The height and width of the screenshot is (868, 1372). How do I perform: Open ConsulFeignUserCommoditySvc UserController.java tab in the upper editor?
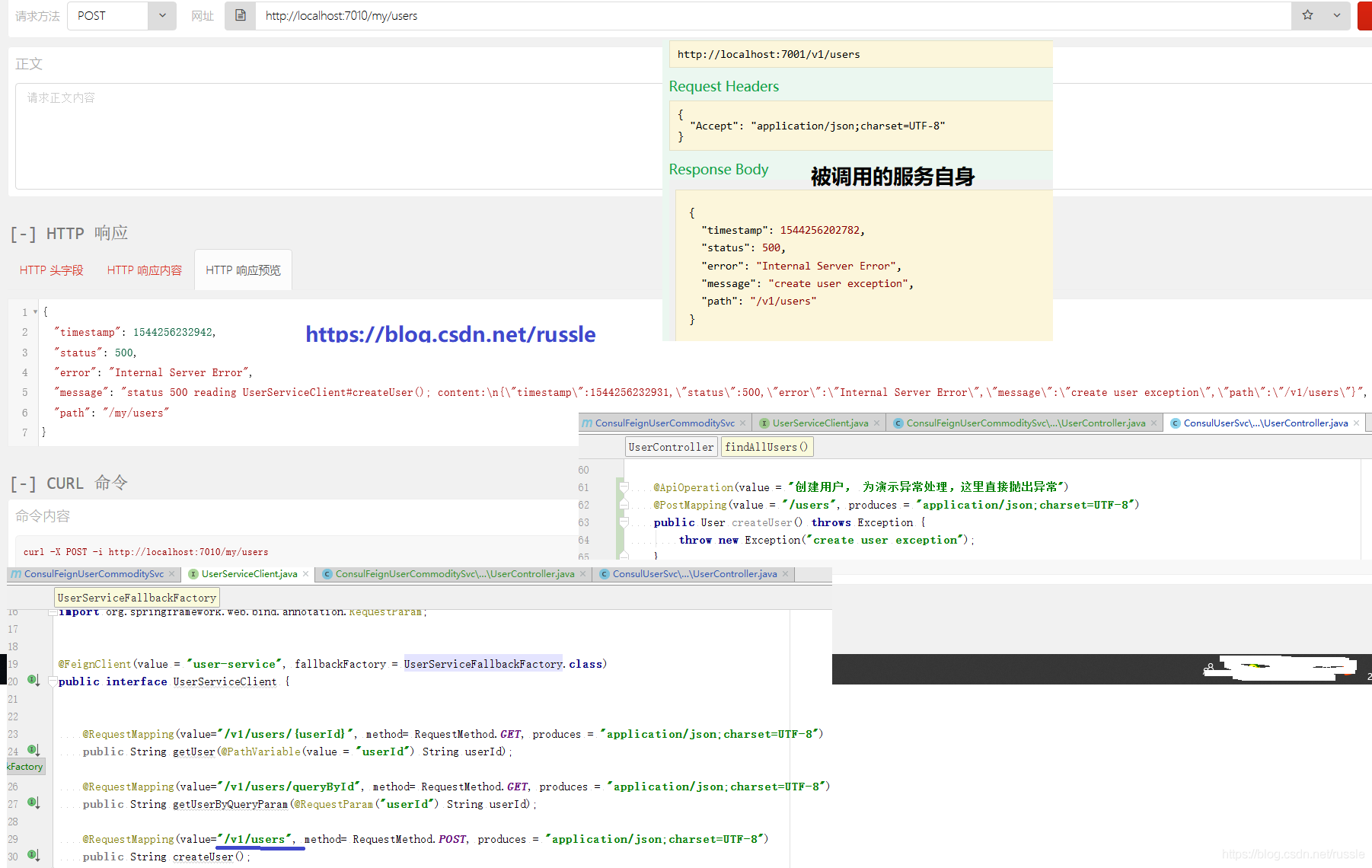[x=1025, y=423]
